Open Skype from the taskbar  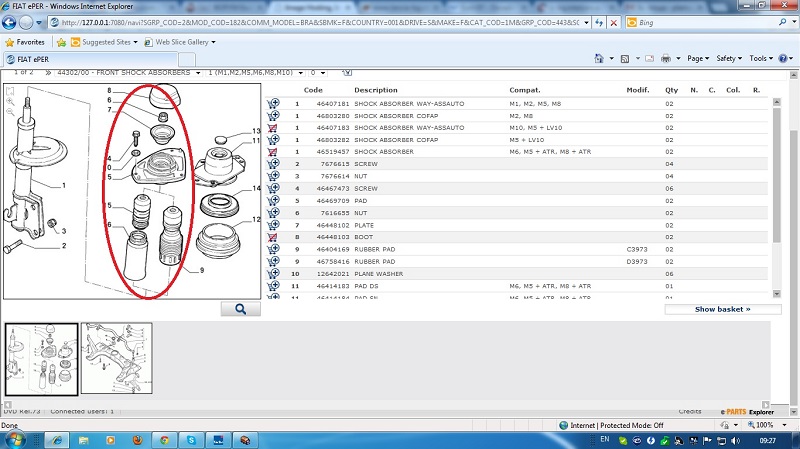click(x=191, y=439)
